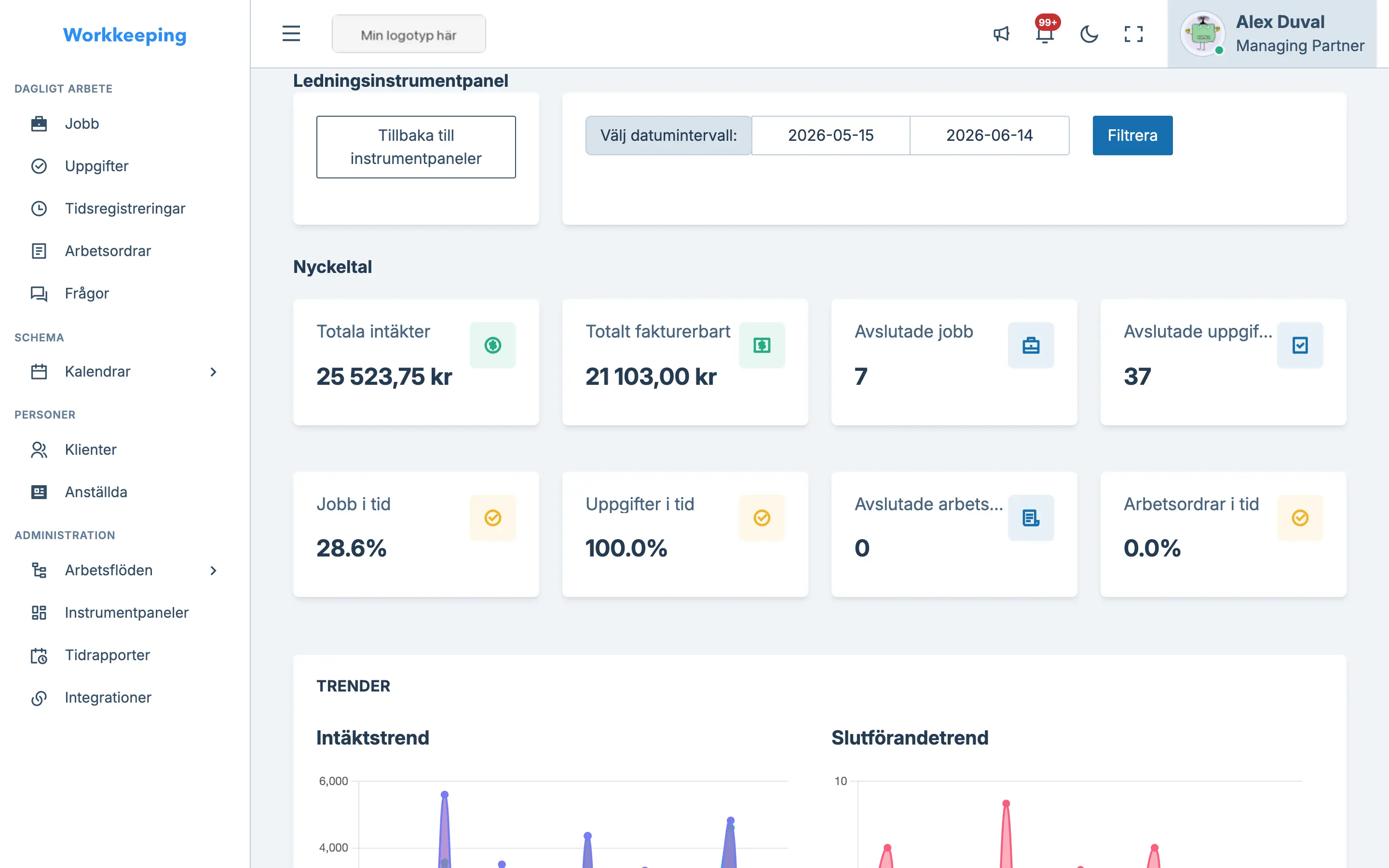This screenshot has height=868, width=1389.
Task: Click Alex Duval avatar image
Action: coord(1202,34)
